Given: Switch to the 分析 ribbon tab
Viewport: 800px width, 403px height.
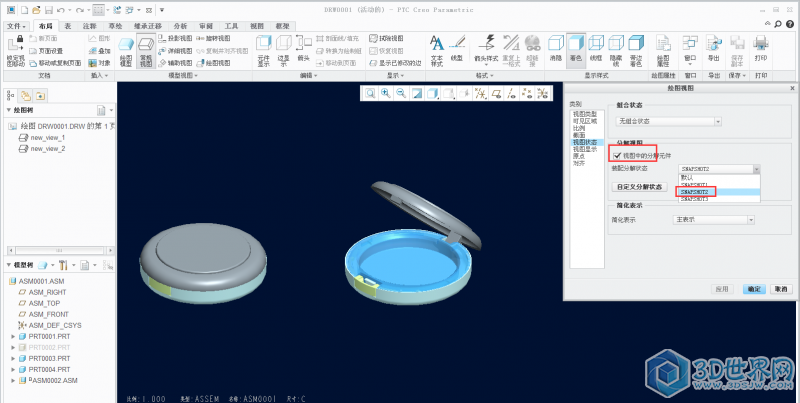Looking at the screenshot, I should pos(181,26).
